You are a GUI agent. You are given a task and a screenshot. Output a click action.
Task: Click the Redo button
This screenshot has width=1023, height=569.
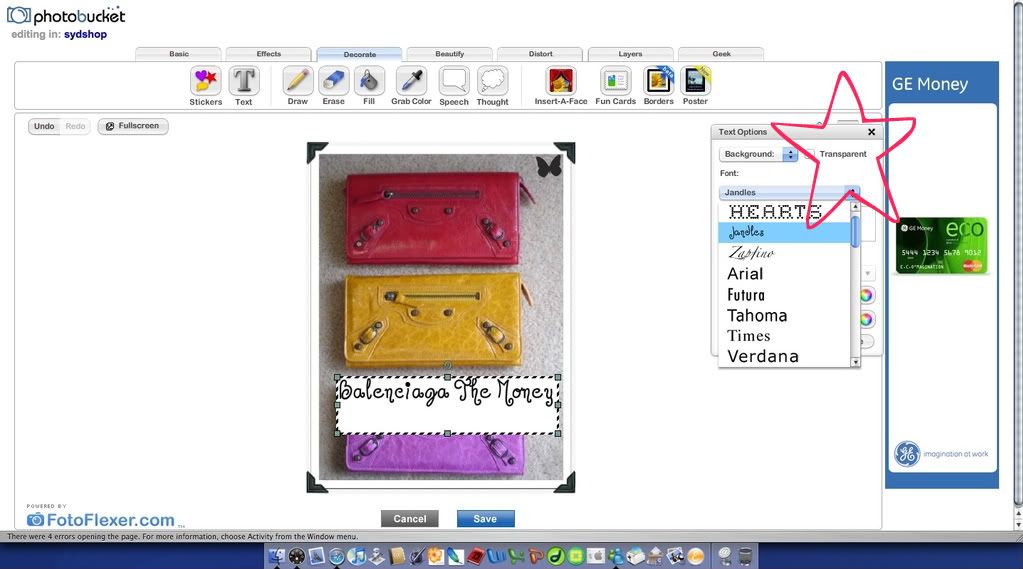pos(75,126)
